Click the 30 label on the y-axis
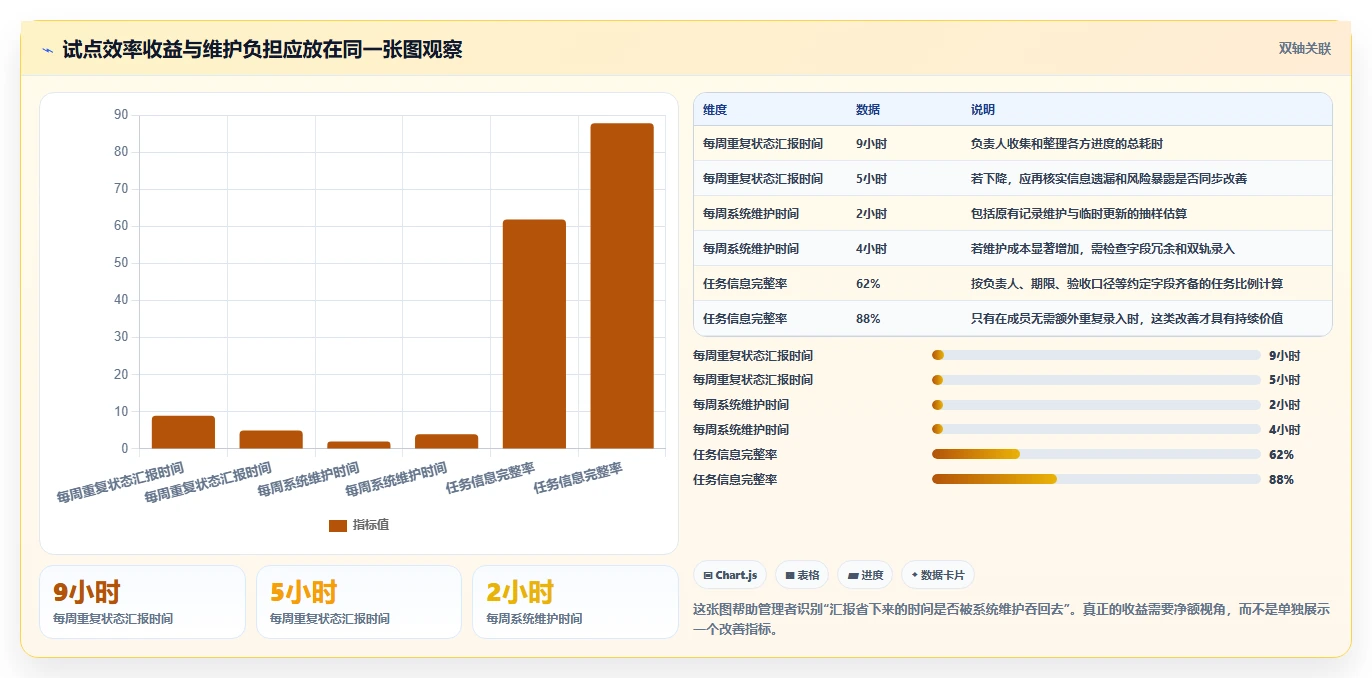 [121, 337]
